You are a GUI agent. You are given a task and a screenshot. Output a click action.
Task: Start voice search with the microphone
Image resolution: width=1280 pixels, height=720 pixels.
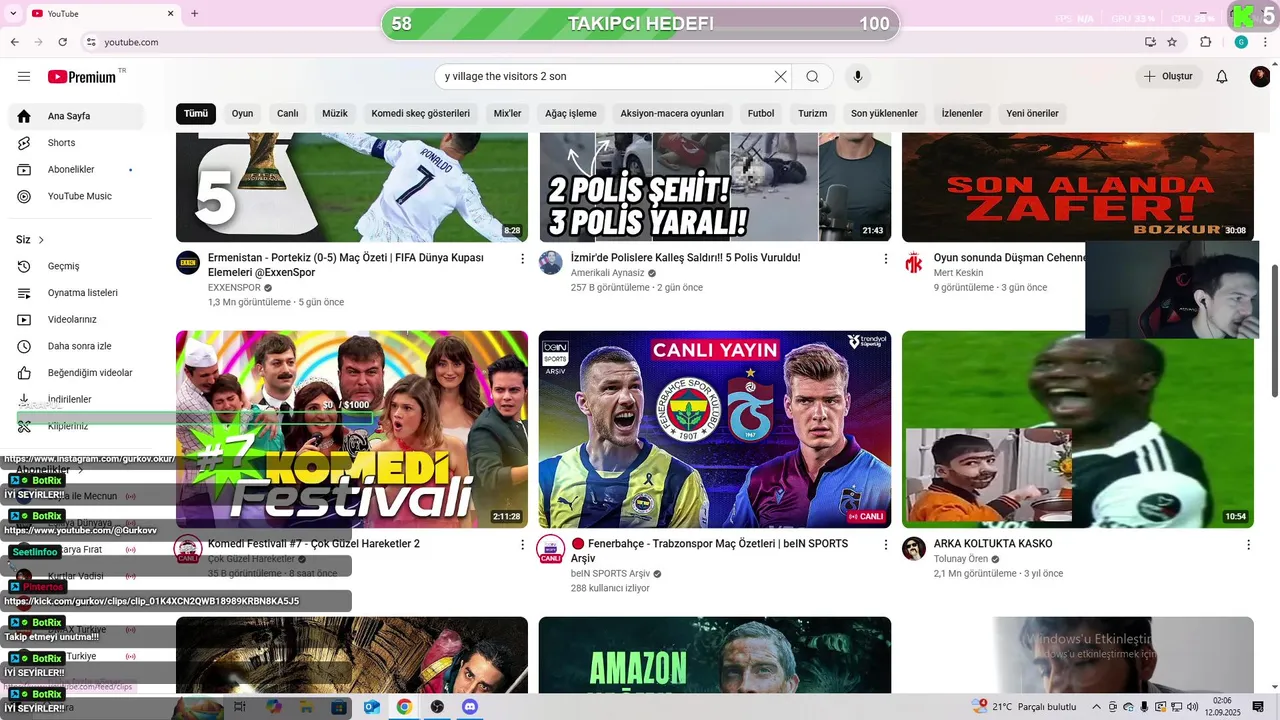tap(857, 77)
